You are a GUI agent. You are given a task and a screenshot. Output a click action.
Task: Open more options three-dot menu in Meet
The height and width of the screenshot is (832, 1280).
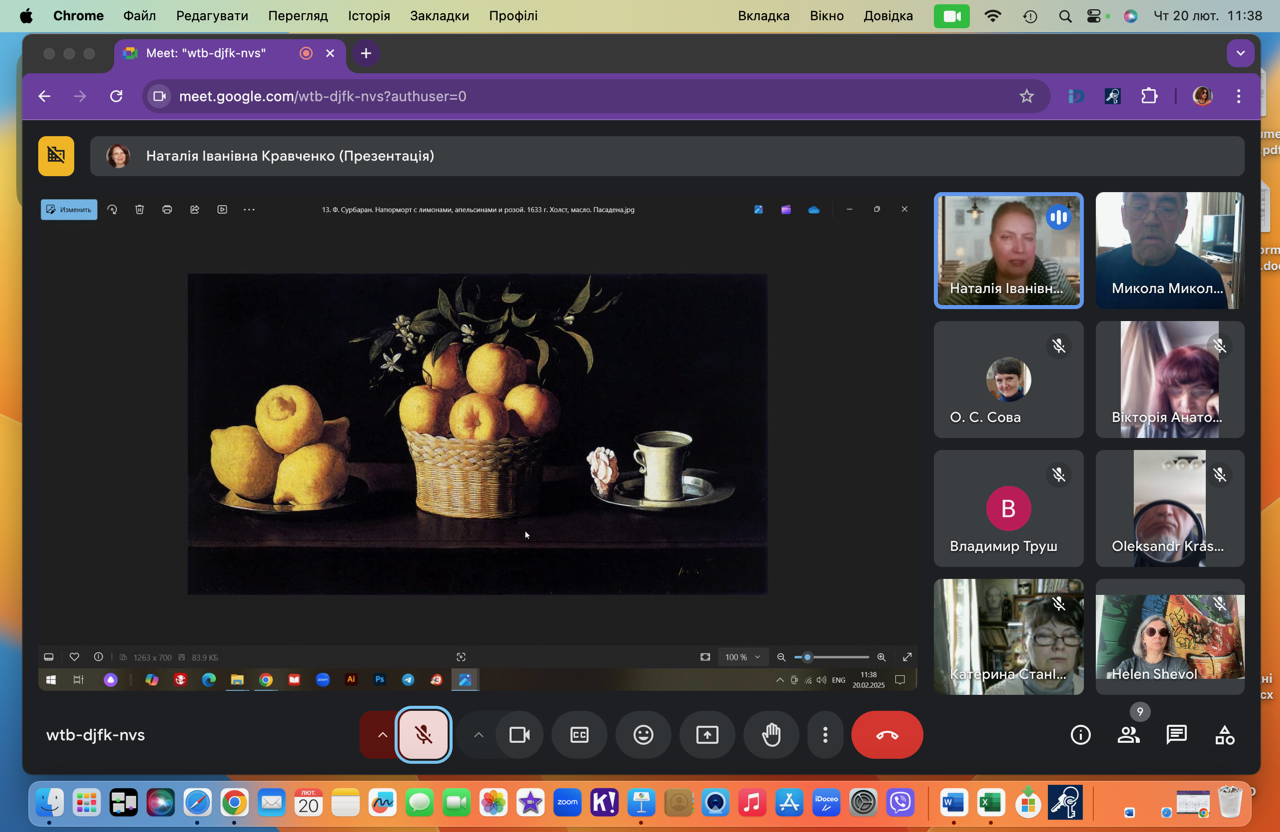click(x=825, y=735)
